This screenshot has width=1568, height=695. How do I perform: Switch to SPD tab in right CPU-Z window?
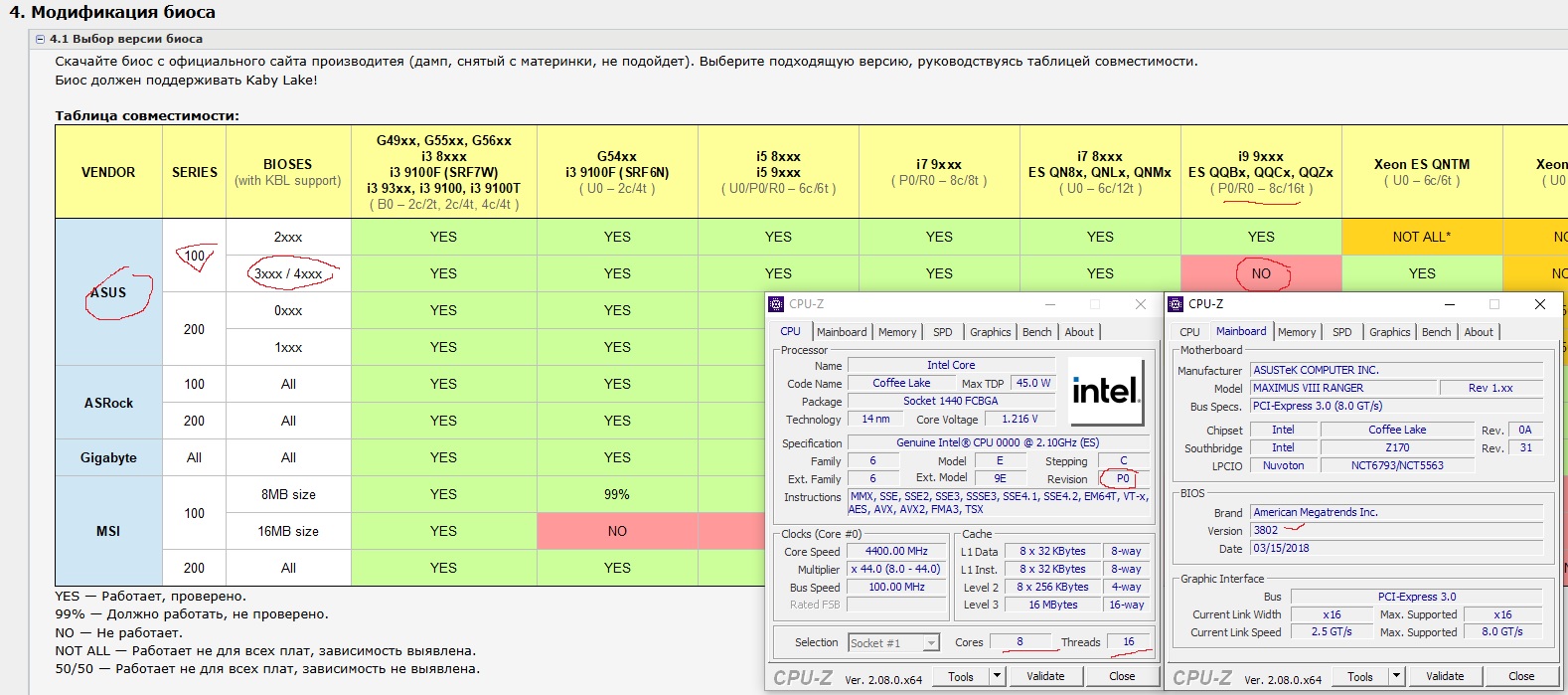click(1342, 332)
